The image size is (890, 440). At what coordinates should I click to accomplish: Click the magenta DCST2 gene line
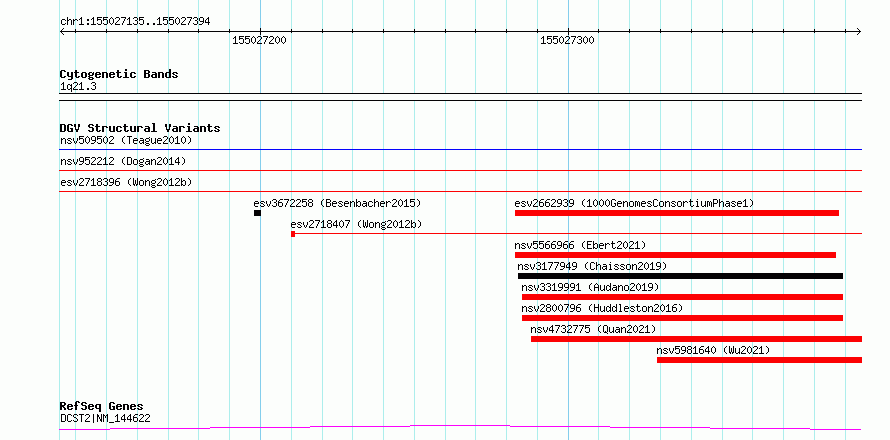[x=460, y=427]
